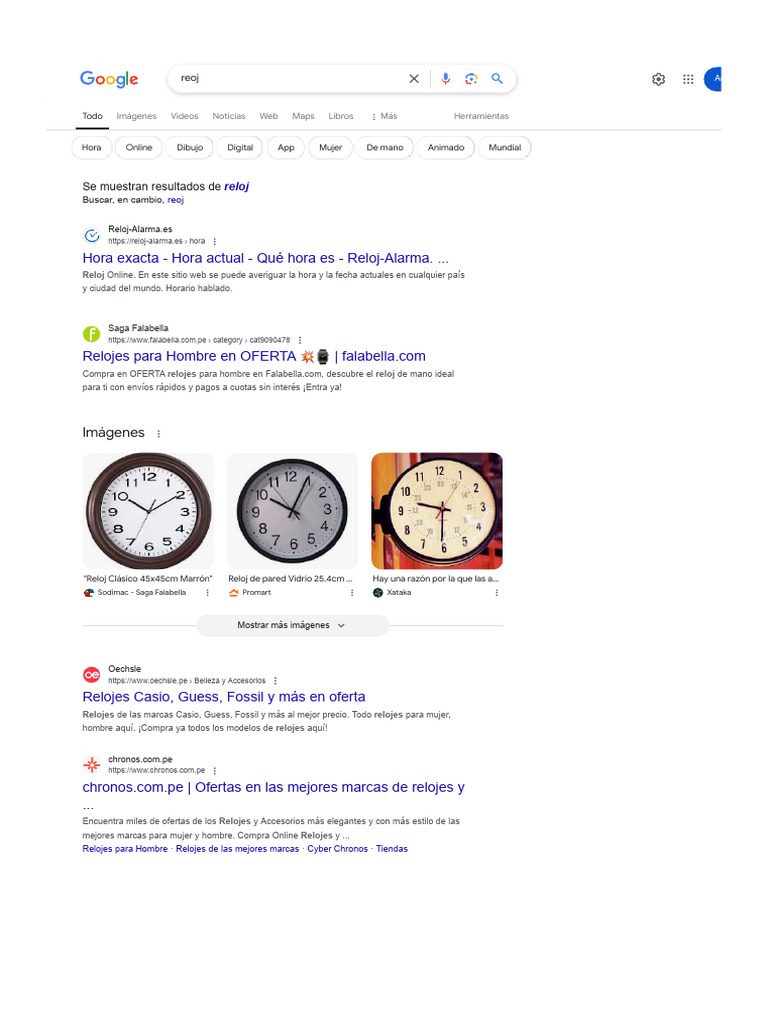Viewport: 768px width, 1024px height.
Task: Click the Imágenes section heading
Action: (114, 432)
